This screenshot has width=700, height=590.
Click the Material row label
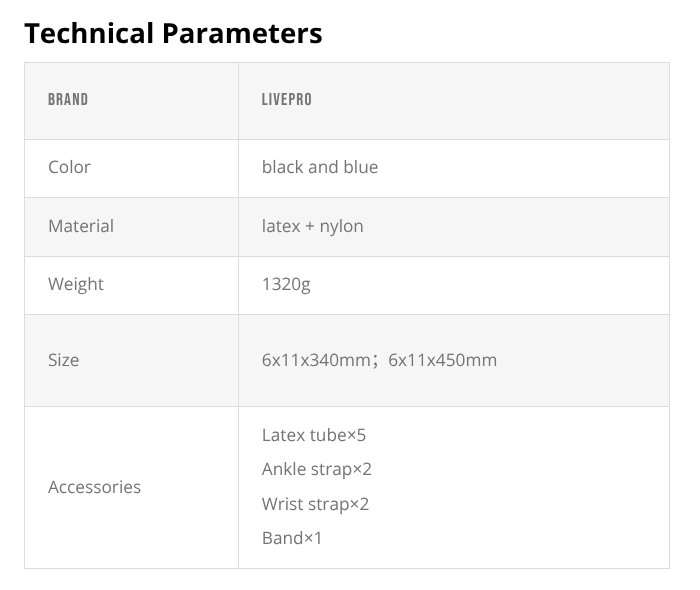click(80, 226)
